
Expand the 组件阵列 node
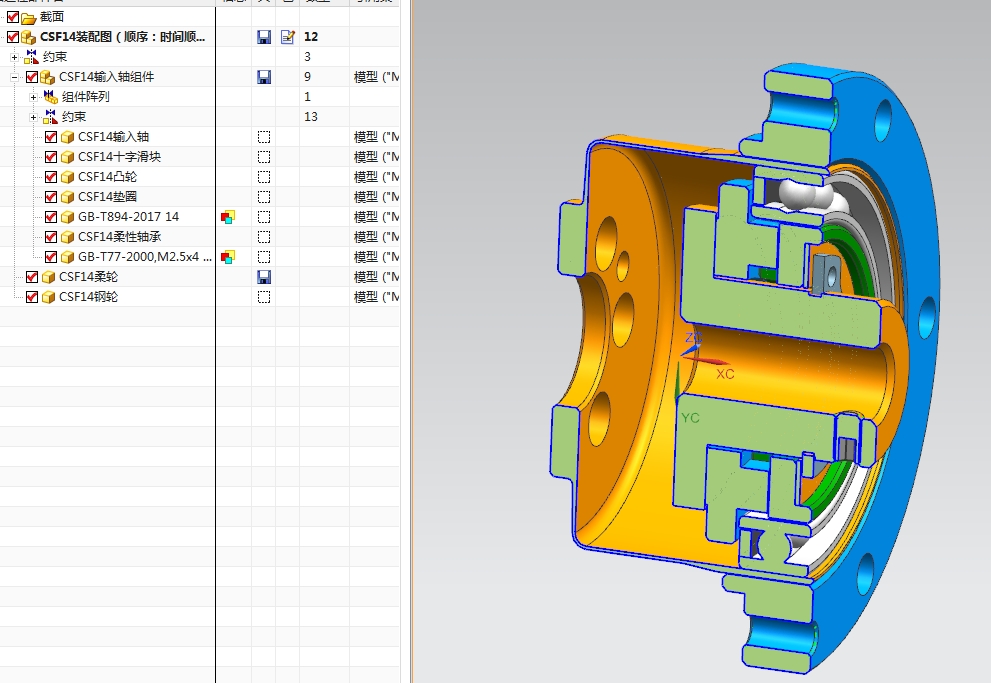tap(33, 97)
